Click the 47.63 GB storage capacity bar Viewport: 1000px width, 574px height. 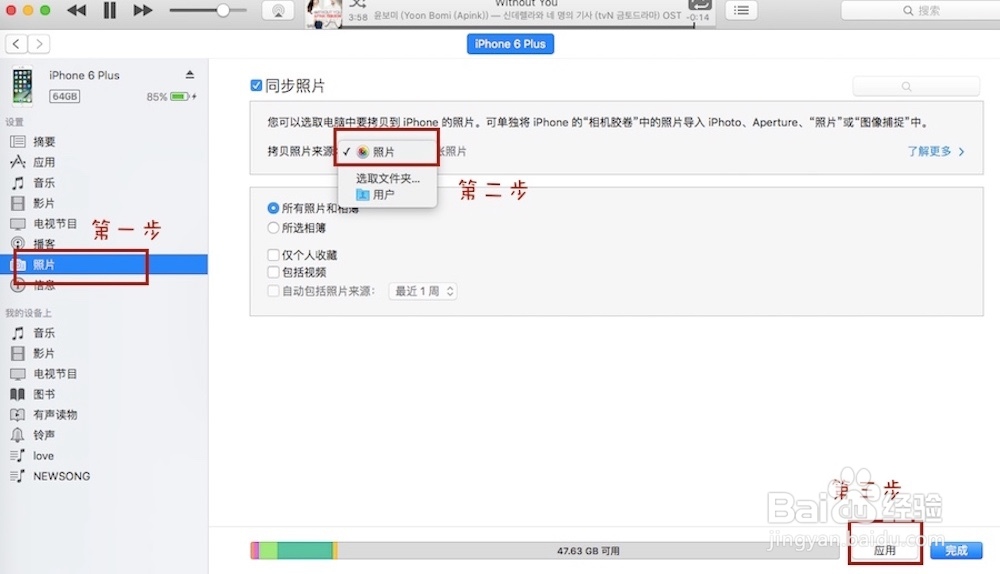545,550
